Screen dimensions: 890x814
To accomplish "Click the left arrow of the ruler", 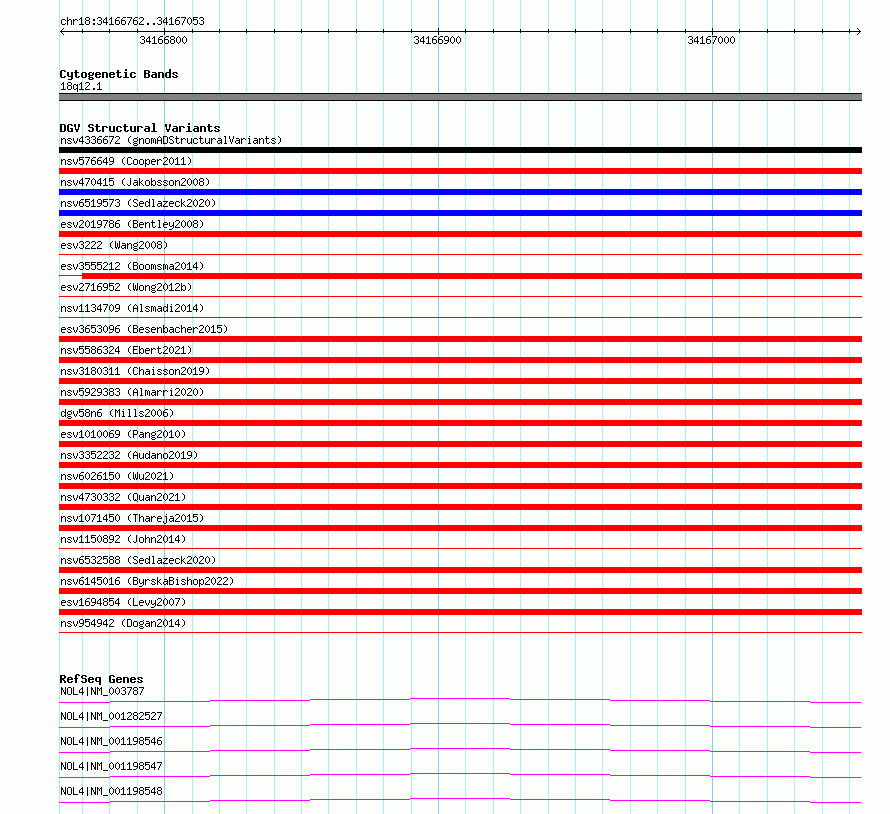I will (x=62, y=31).
